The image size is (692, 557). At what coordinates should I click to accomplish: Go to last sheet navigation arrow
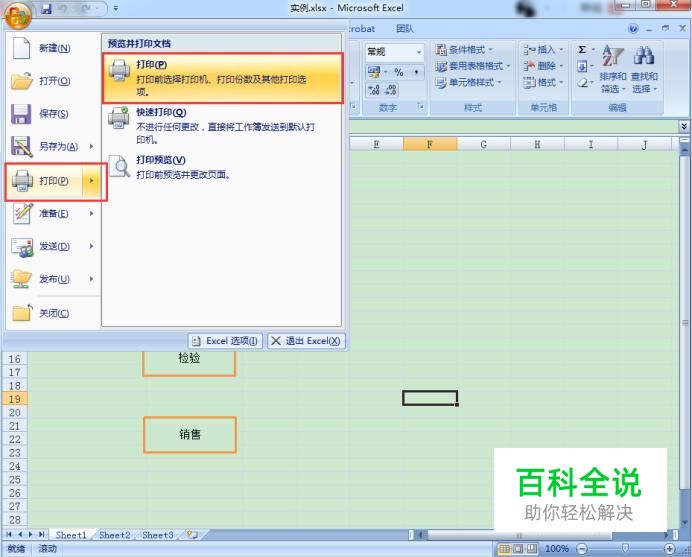click(x=41, y=534)
